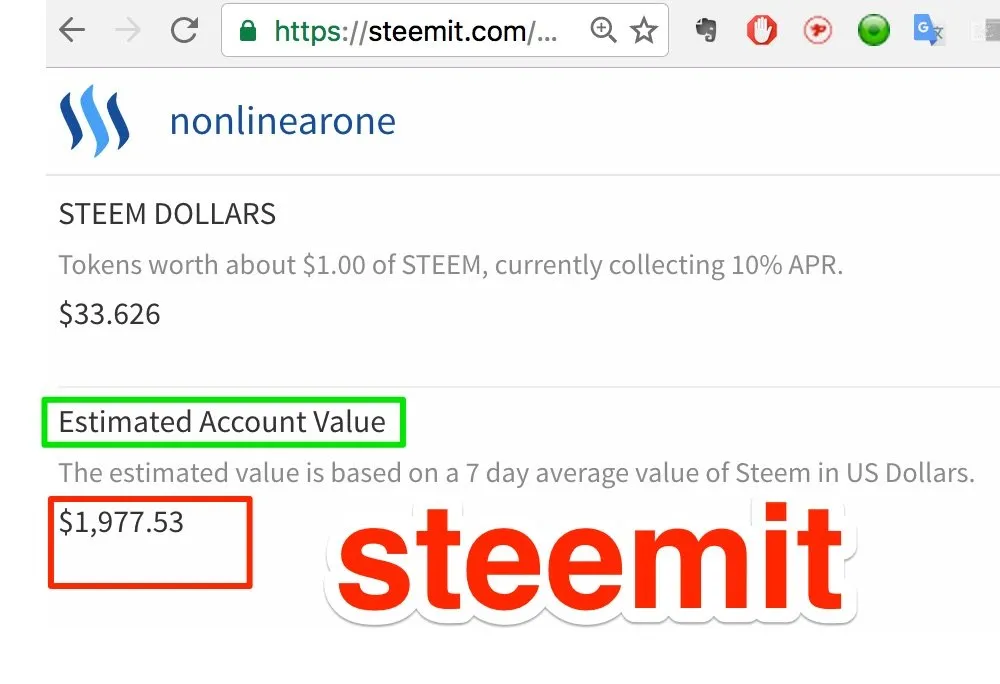The height and width of the screenshot is (684, 1000).
Task: Click the red circular extension icon
Action: (x=817, y=30)
